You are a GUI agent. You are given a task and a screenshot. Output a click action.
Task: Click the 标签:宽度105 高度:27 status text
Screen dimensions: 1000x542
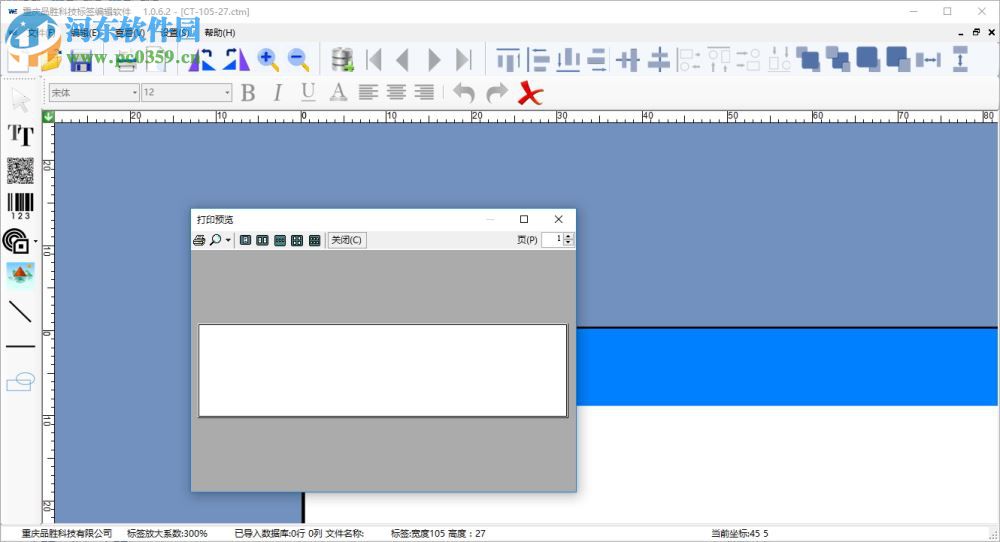click(438, 534)
